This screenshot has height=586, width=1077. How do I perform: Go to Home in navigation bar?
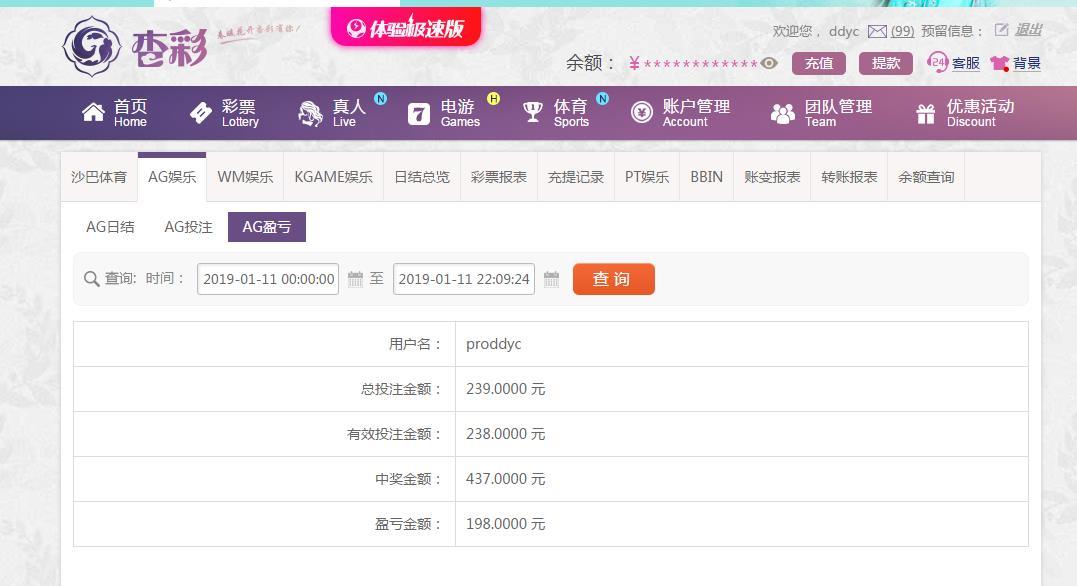click(114, 113)
